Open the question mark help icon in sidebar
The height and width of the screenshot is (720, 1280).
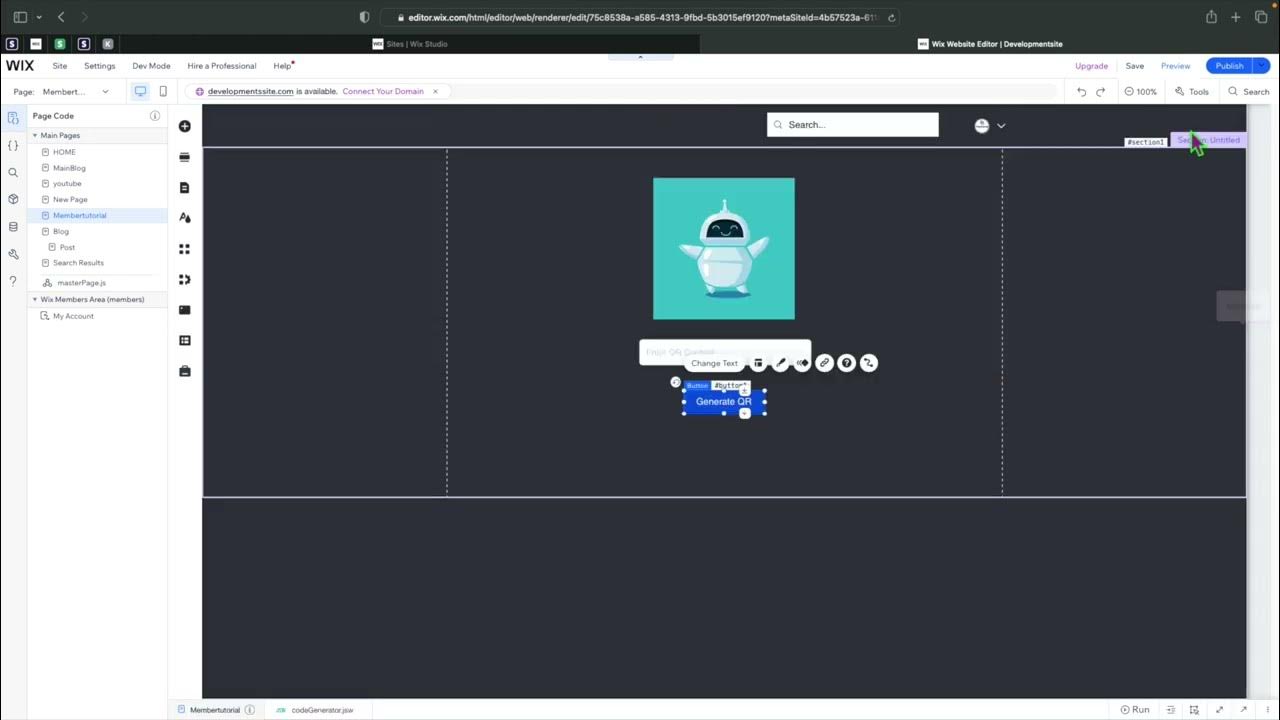[13, 281]
